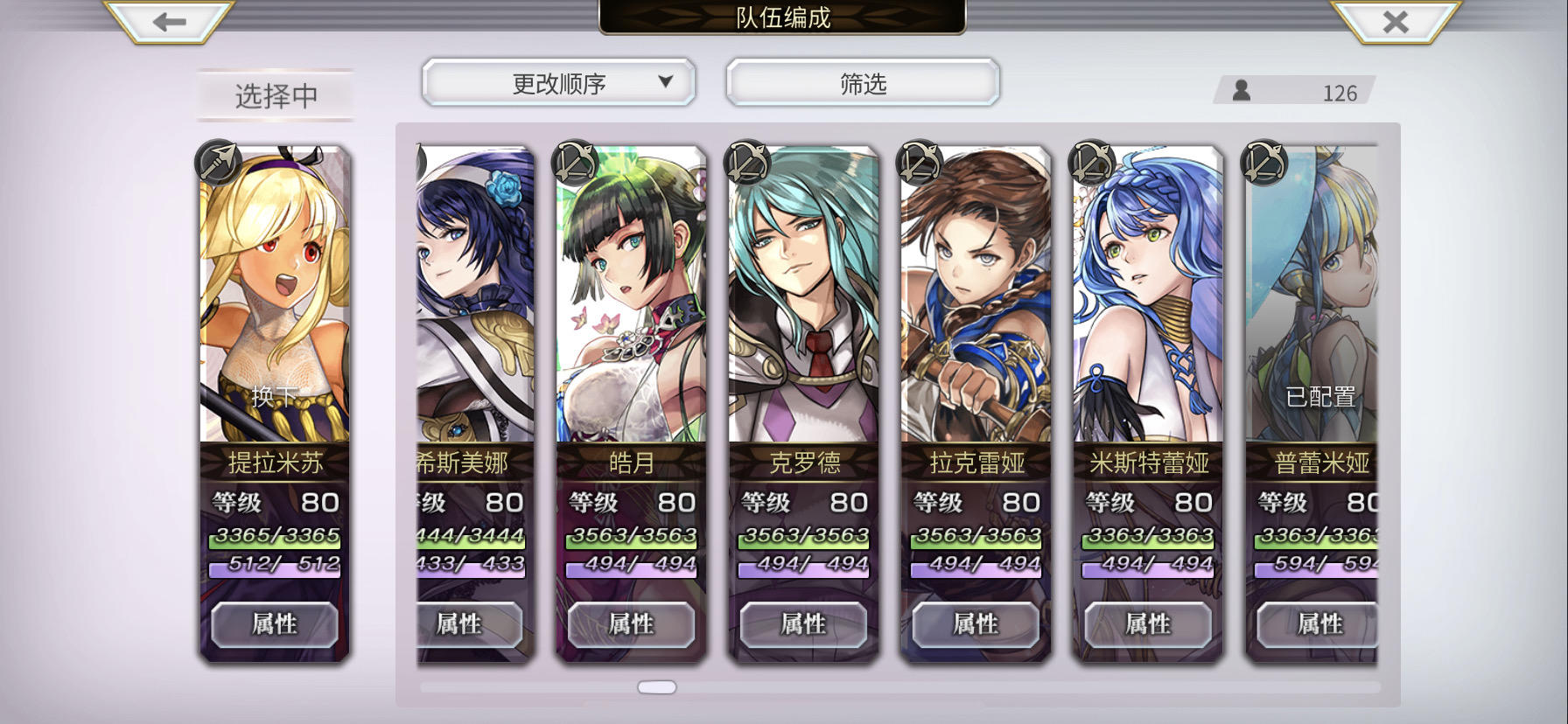The width and height of the screenshot is (1568, 724).
Task: Click the bow class icon on 拉克雷娅
Action: [x=920, y=162]
